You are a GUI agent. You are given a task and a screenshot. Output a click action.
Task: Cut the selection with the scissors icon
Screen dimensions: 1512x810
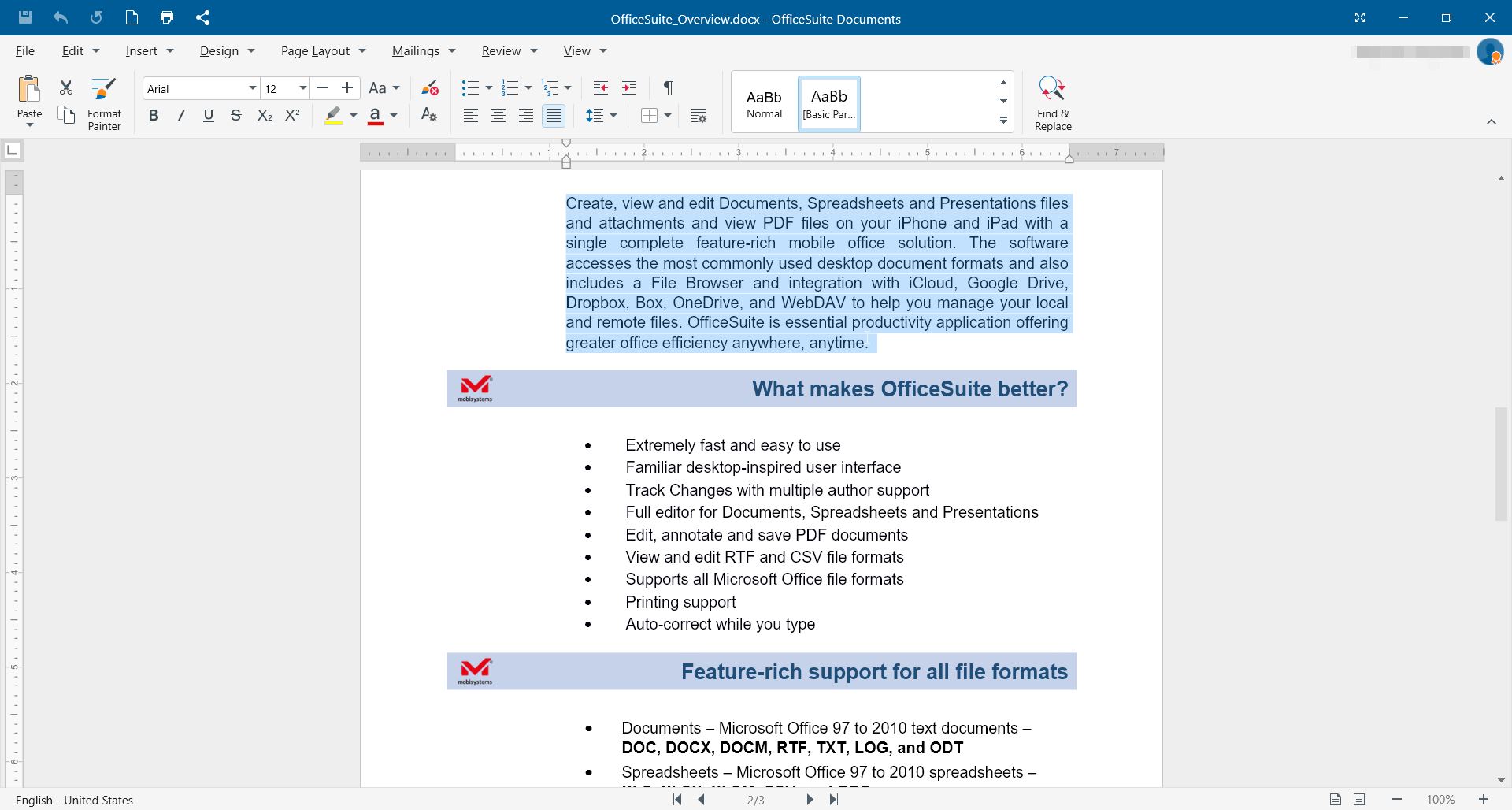pyautogui.click(x=66, y=87)
